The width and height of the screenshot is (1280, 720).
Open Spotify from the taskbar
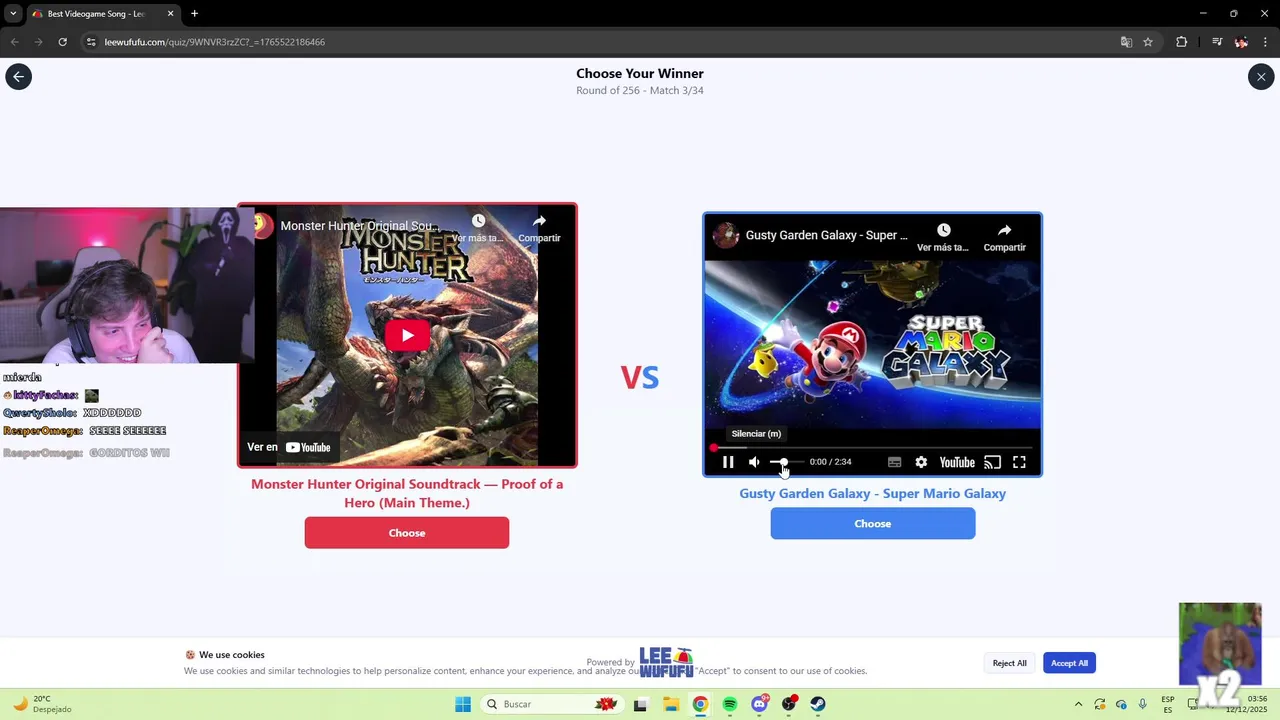point(730,704)
